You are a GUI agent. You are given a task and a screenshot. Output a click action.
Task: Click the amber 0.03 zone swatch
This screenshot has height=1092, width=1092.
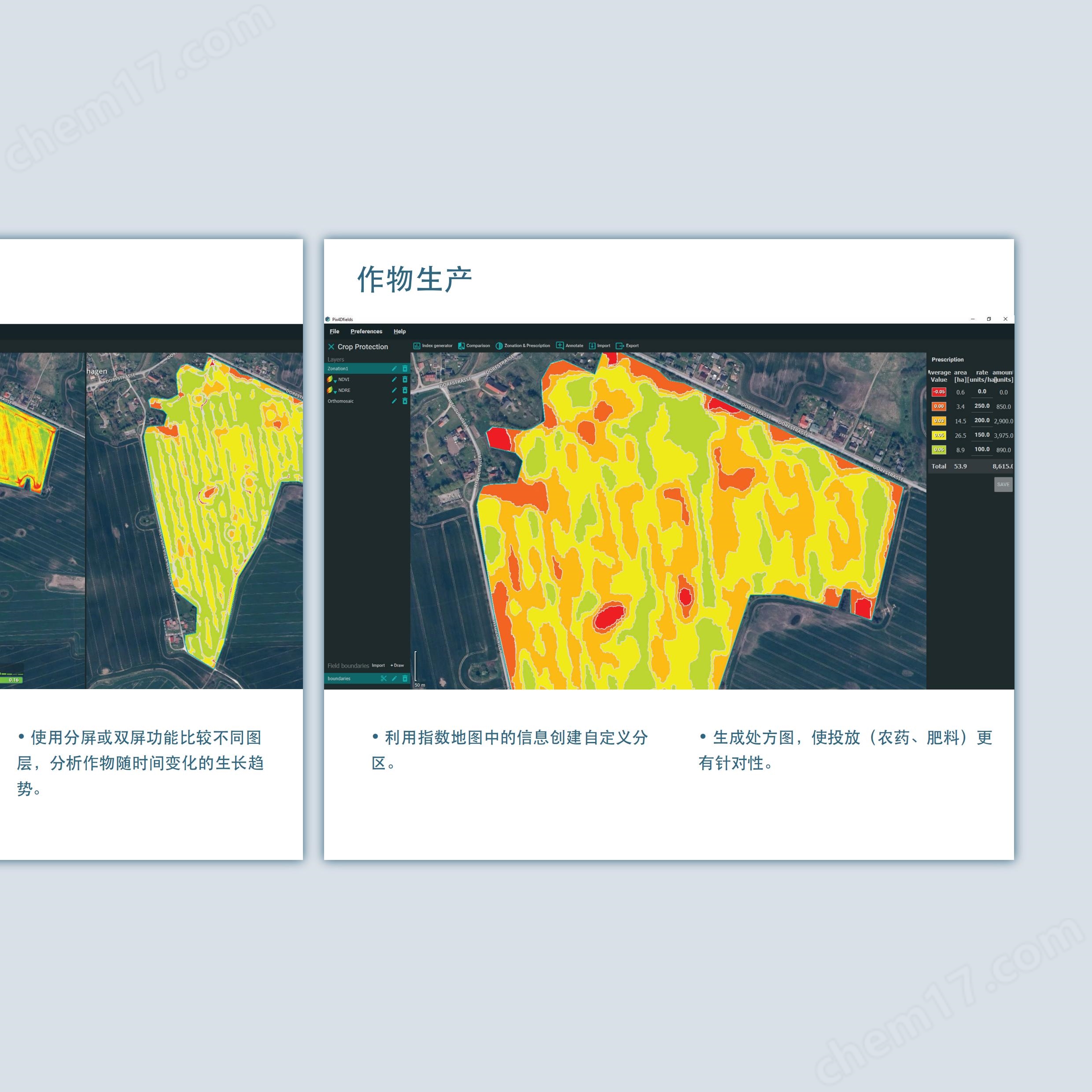939,421
